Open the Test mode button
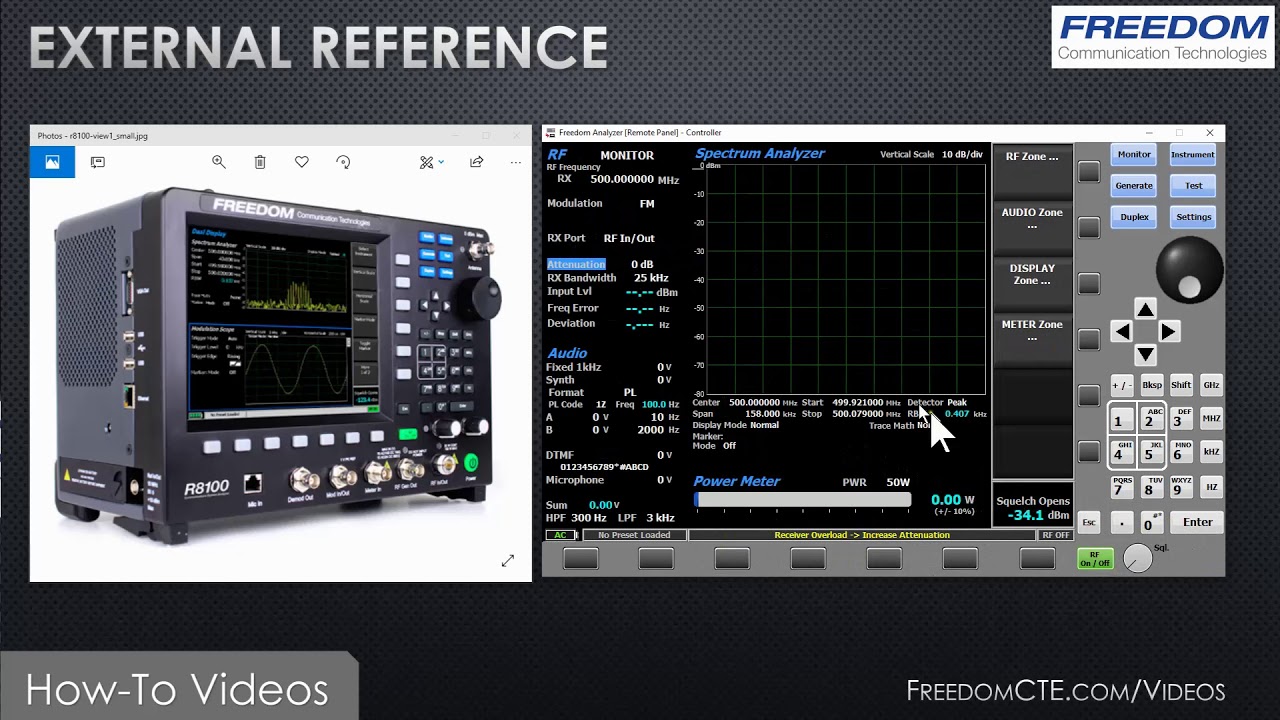The width and height of the screenshot is (1280, 720). (x=1193, y=186)
